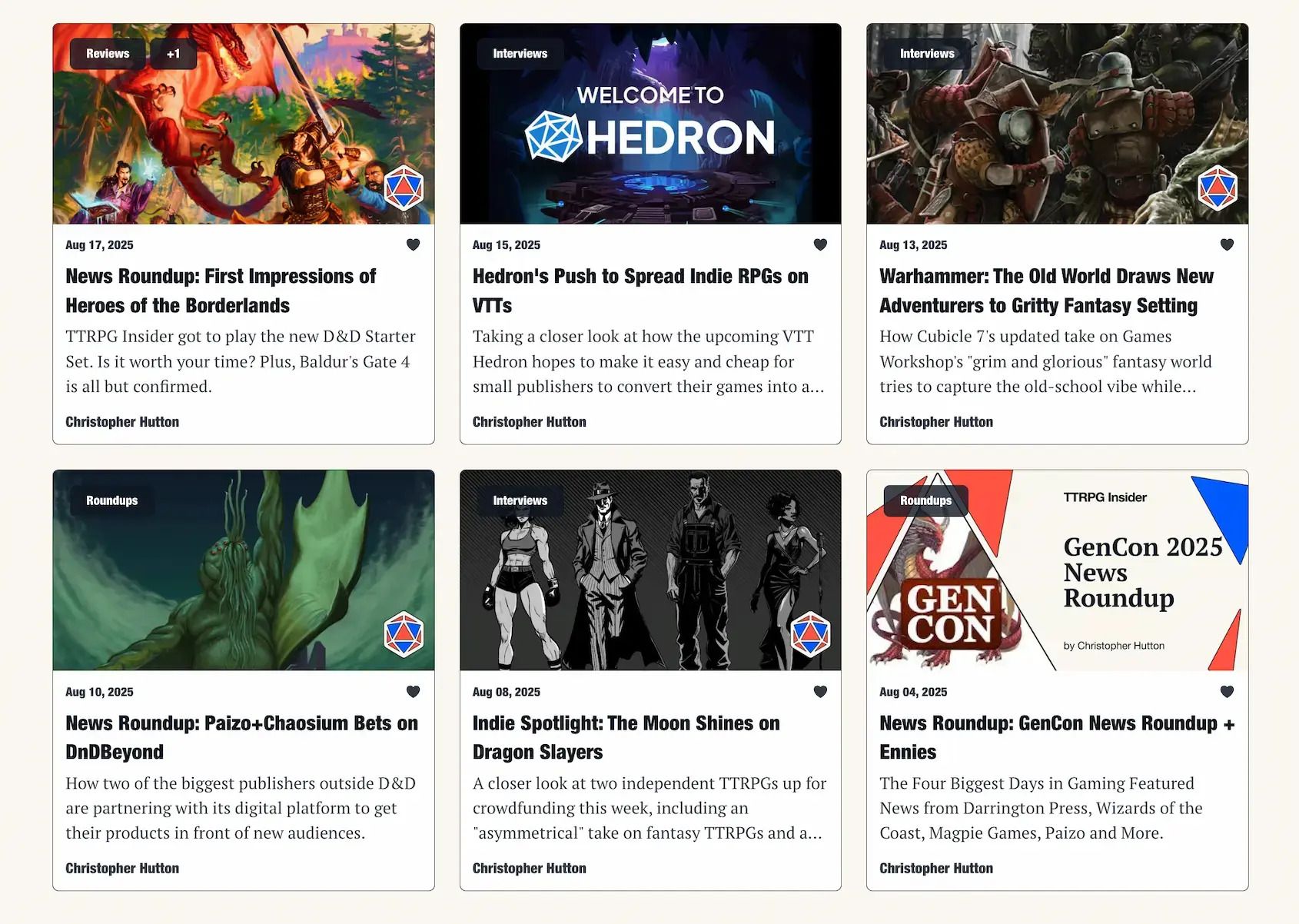Image resolution: width=1299 pixels, height=924 pixels.
Task: Open the green Cthulhu artwork thumbnail
Action: pos(244,570)
